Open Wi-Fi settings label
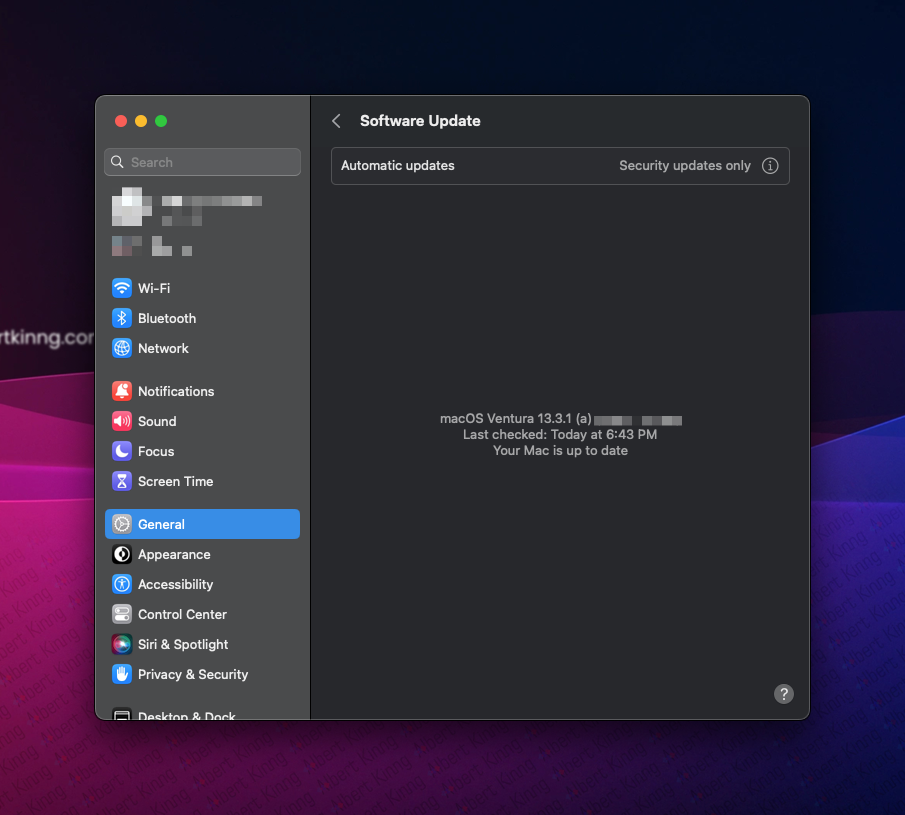Viewport: 905px width, 815px height. coord(154,288)
